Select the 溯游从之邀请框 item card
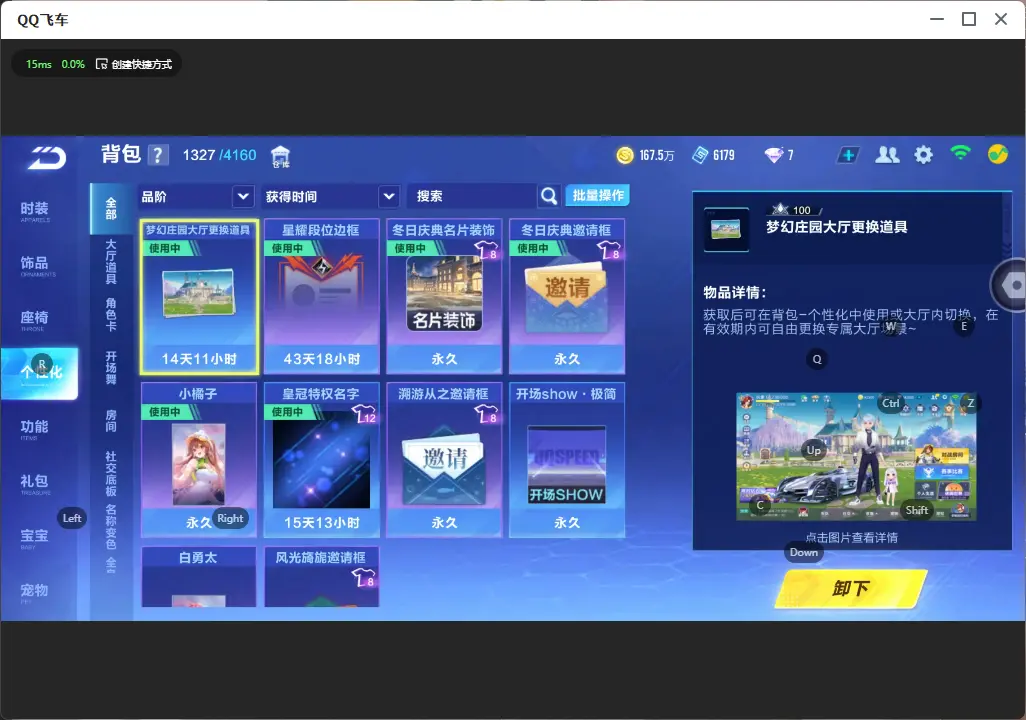Viewport: 1026px width, 720px height. point(444,459)
